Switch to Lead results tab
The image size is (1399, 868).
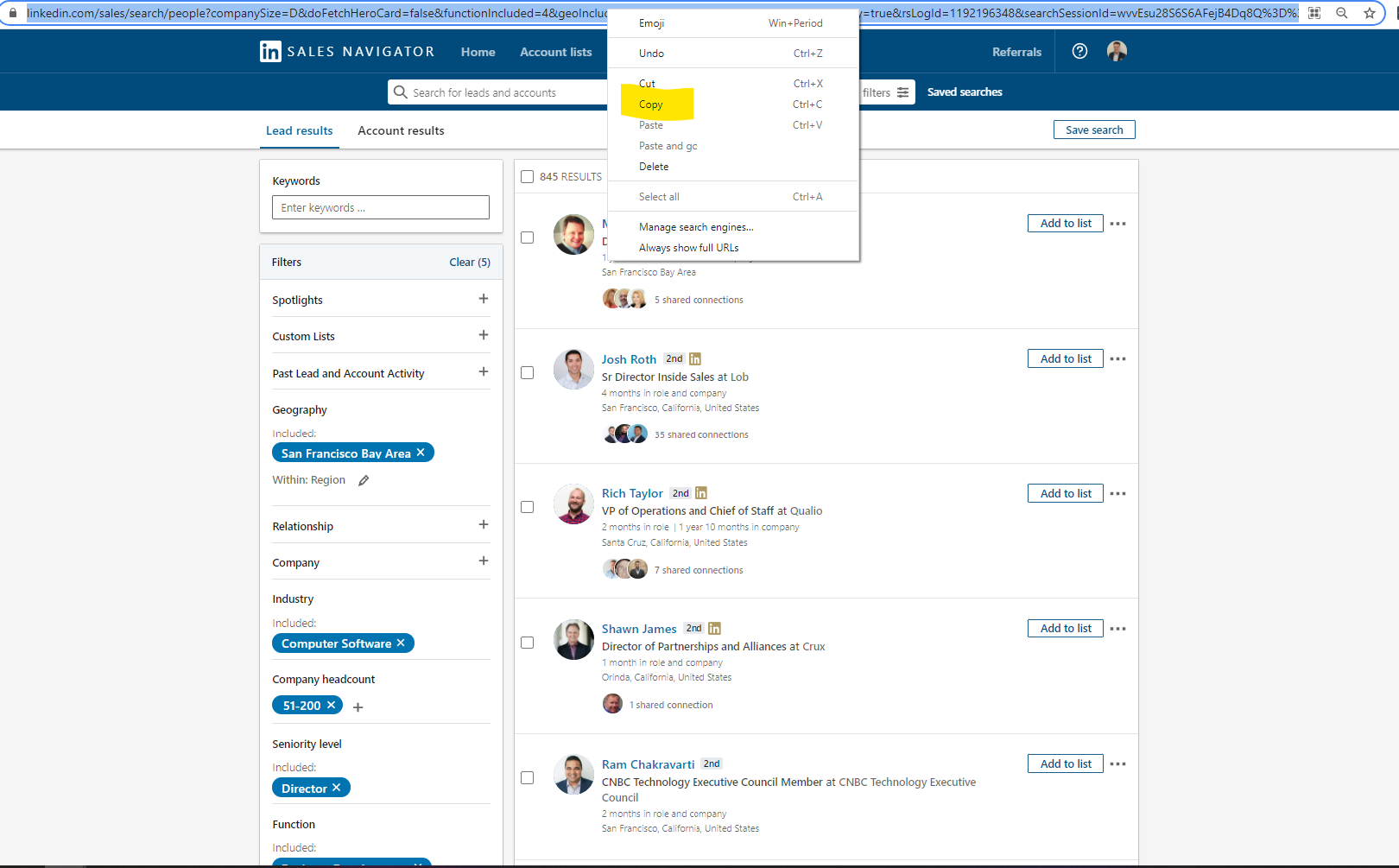[299, 130]
